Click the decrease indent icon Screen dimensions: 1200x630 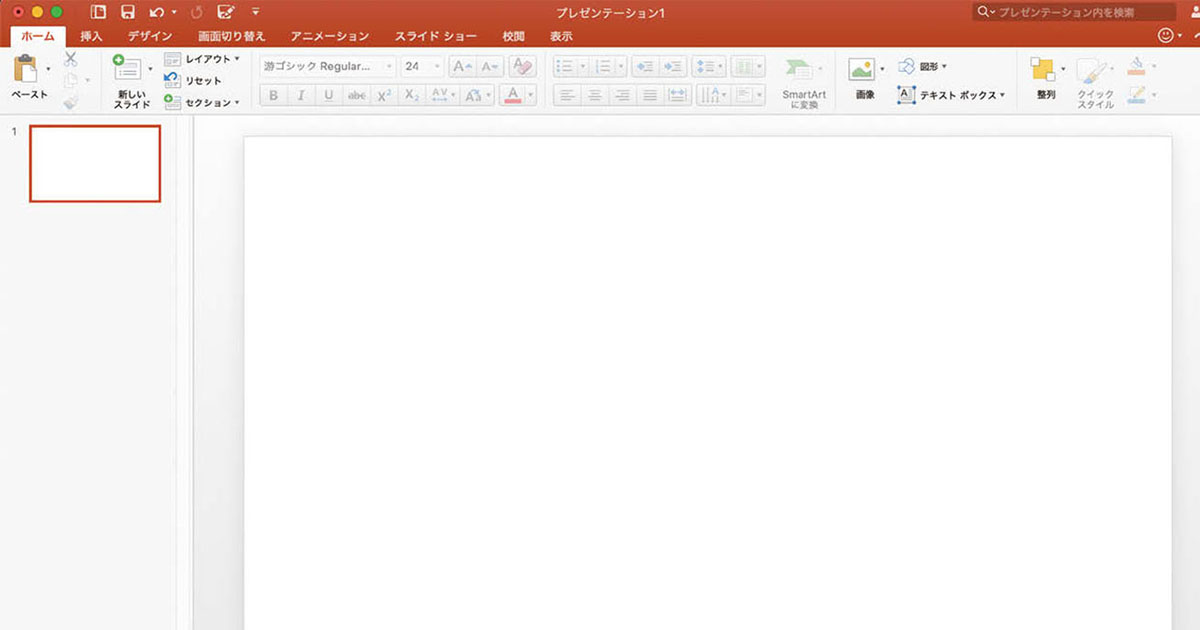(645, 67)
